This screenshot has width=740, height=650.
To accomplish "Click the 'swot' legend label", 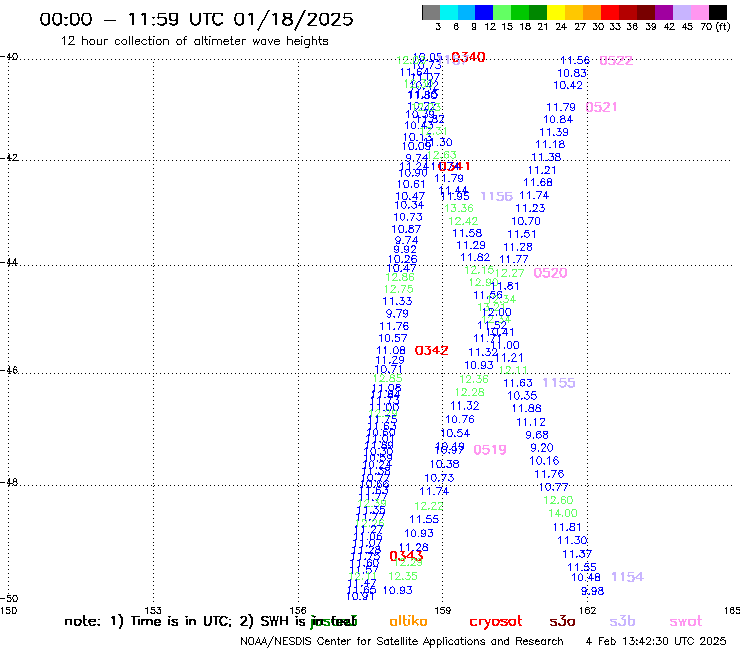I will (x=686, y=621).
